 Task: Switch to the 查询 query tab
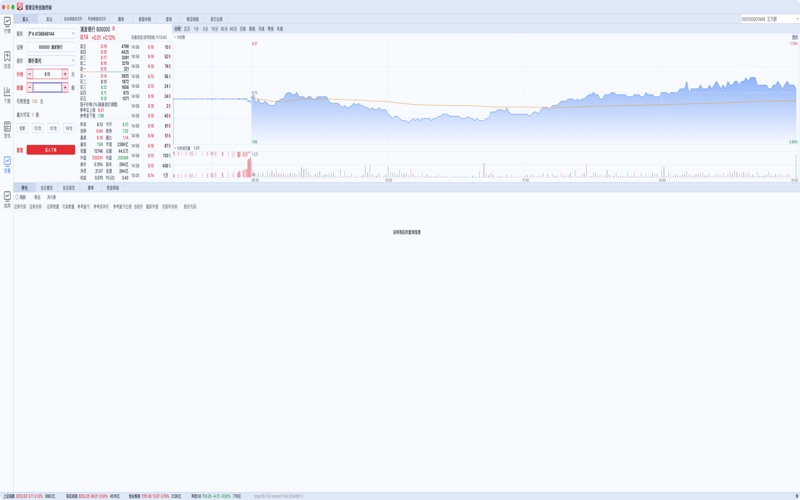pos(169,19)
